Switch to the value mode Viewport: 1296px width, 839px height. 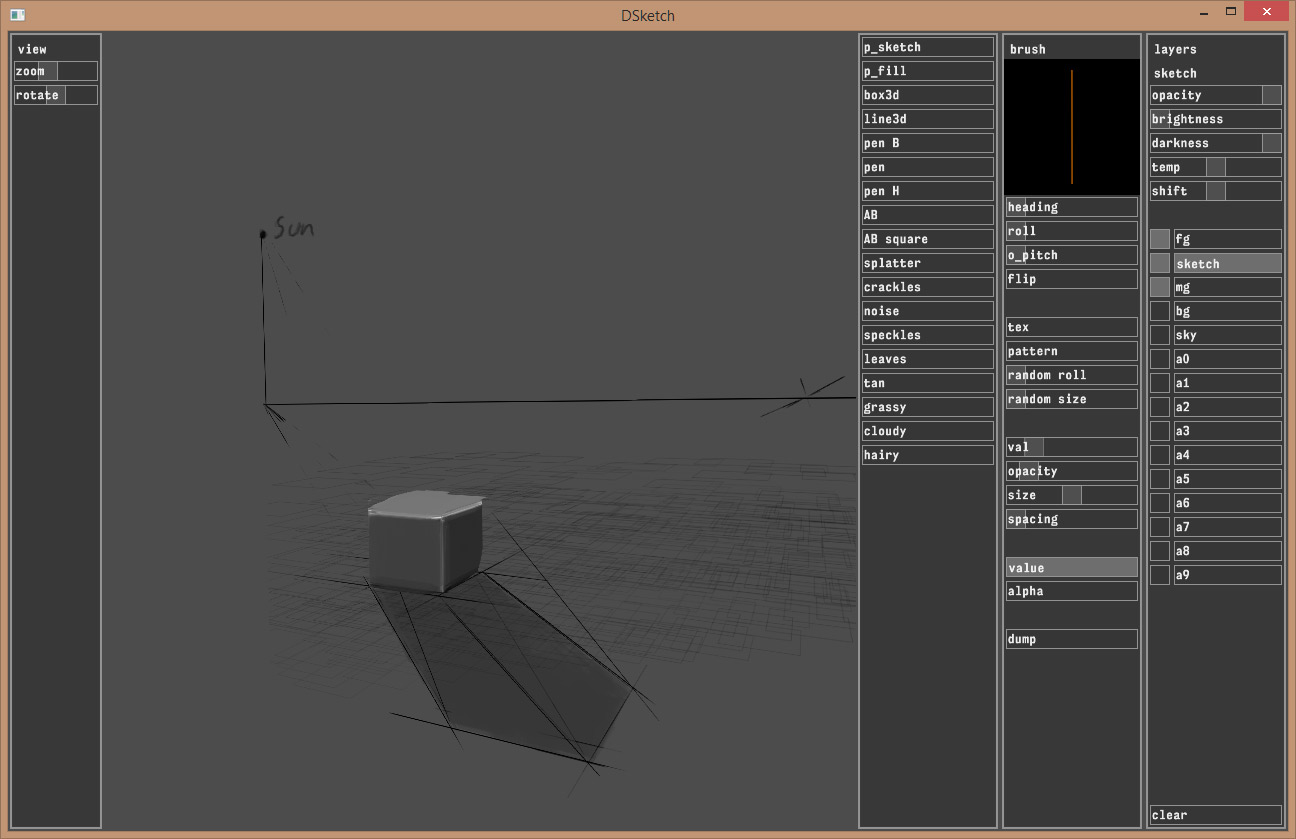tap(1071, 567)
